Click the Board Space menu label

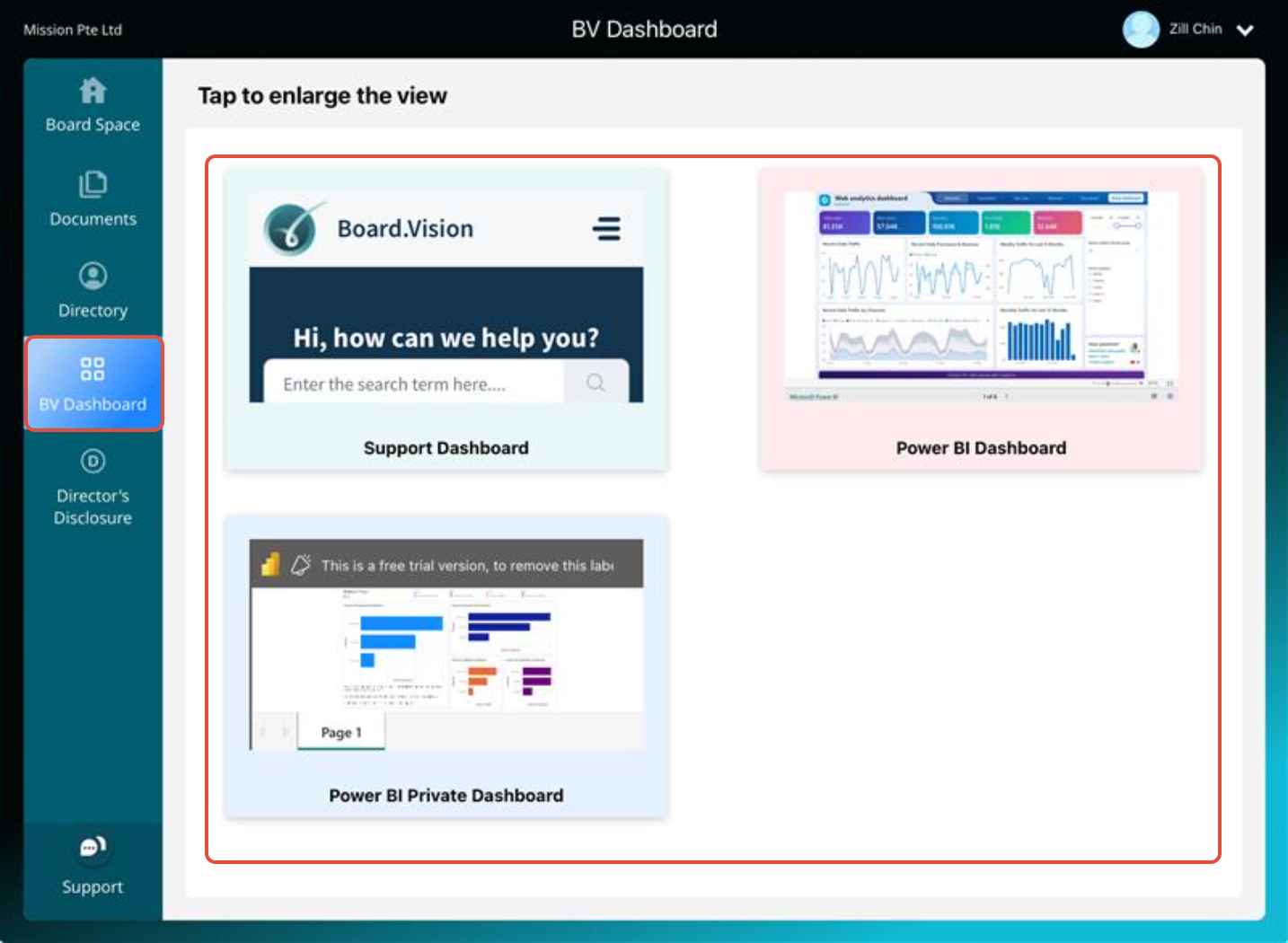pyautogui.click(x=93, y=125)
